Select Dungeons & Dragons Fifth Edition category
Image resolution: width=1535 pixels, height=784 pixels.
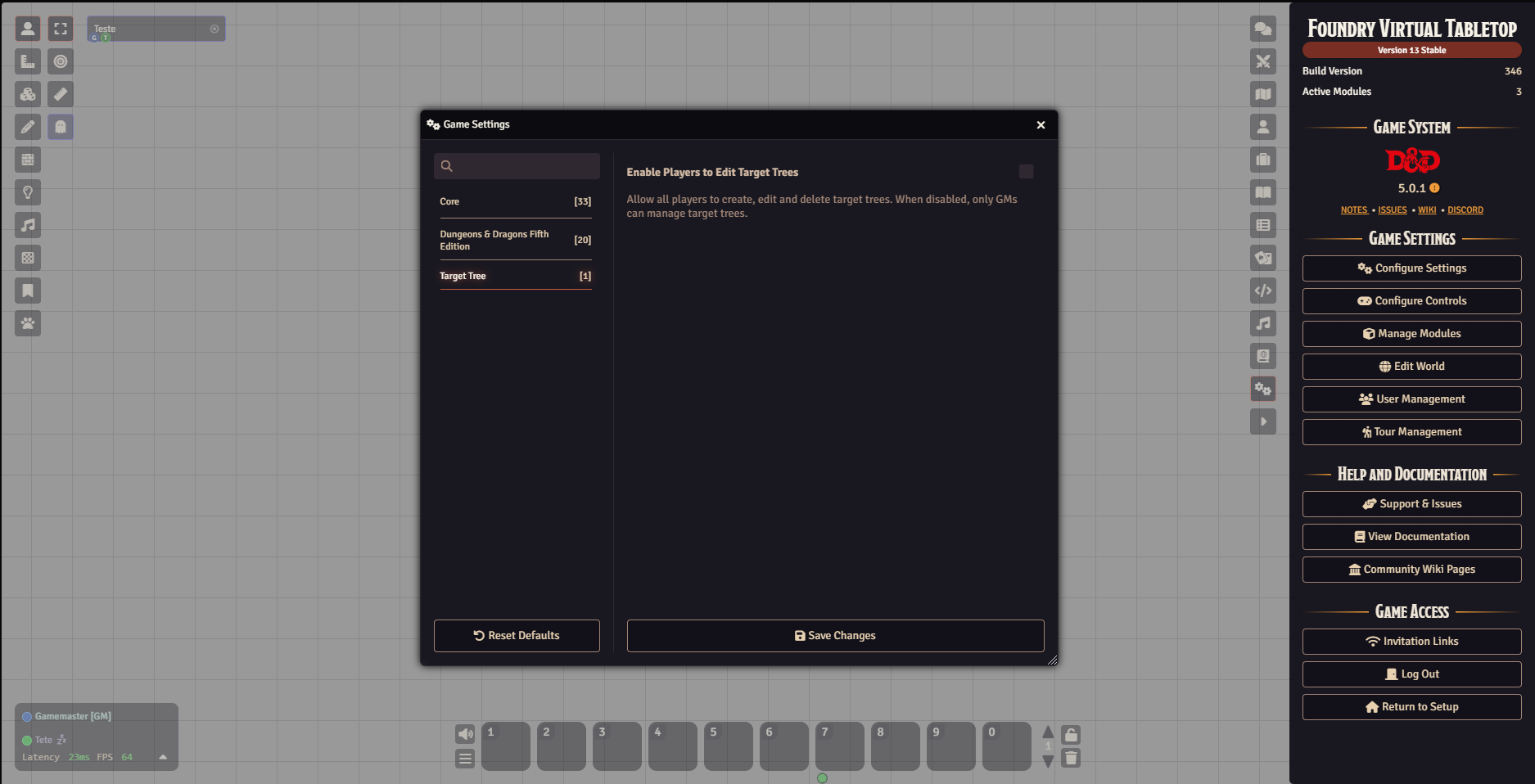[515, 240]
